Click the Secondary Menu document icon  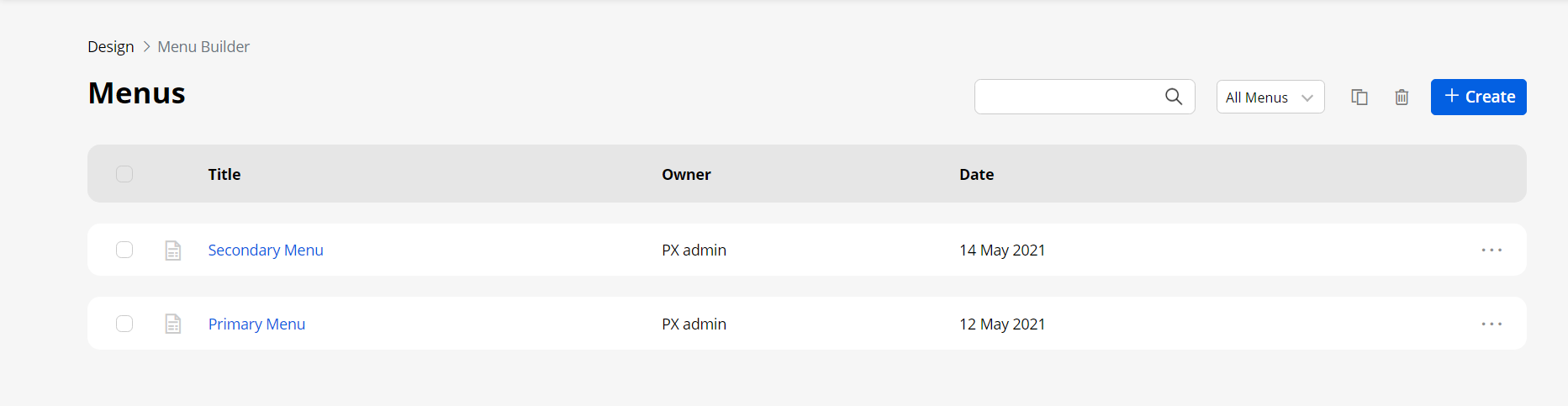[x=173, y=250]
